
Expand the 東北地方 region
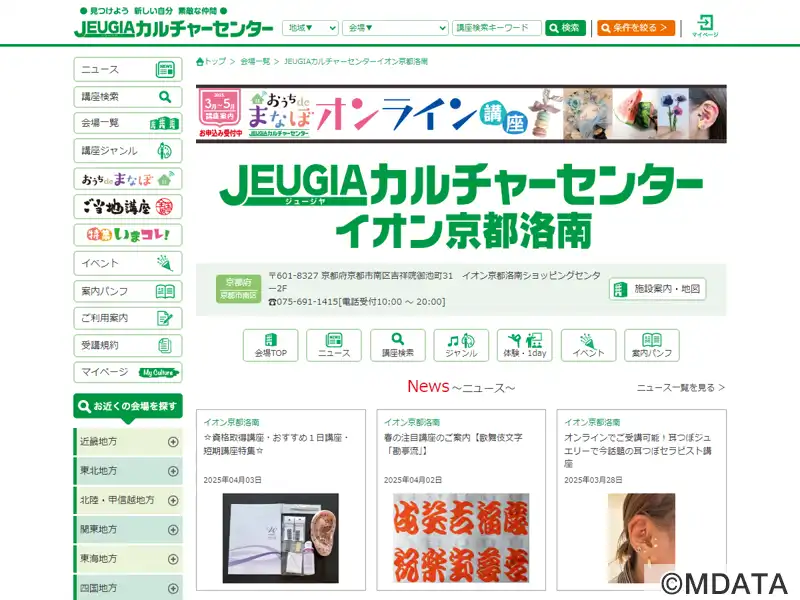click(x=128, y=471)
